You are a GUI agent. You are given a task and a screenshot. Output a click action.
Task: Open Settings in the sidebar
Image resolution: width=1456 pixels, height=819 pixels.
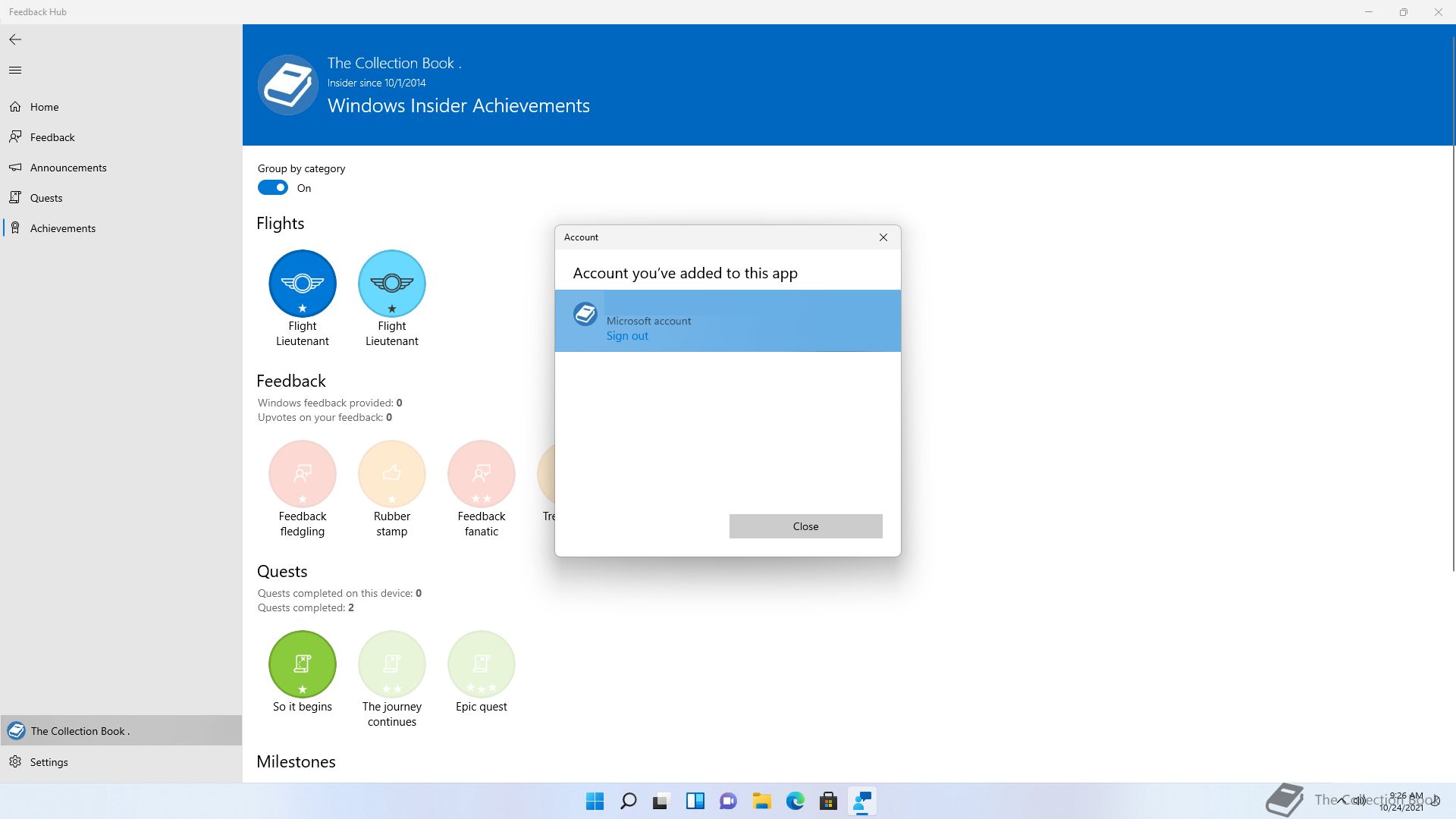click(121, 762)
